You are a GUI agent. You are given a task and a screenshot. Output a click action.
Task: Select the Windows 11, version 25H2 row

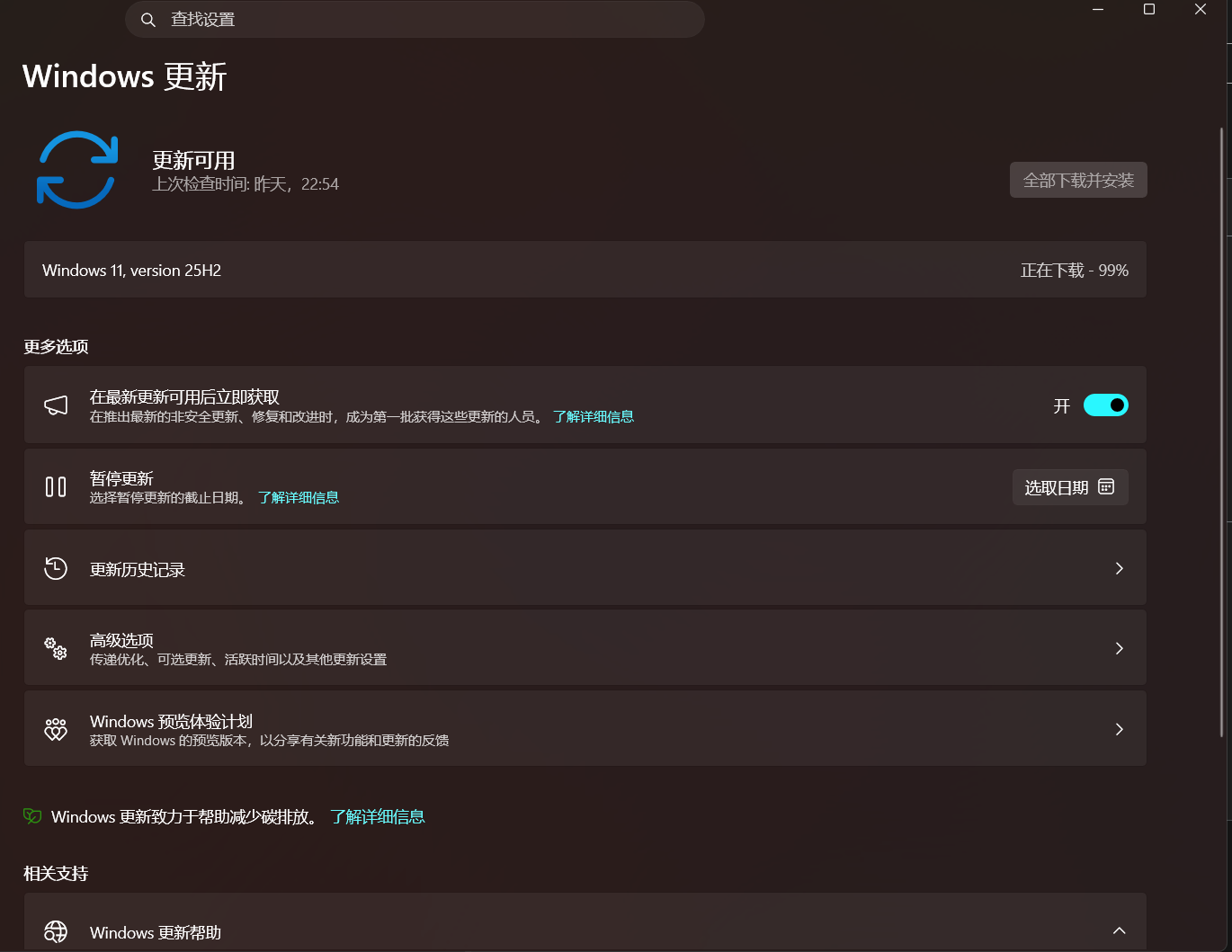[x=585, y=270]
